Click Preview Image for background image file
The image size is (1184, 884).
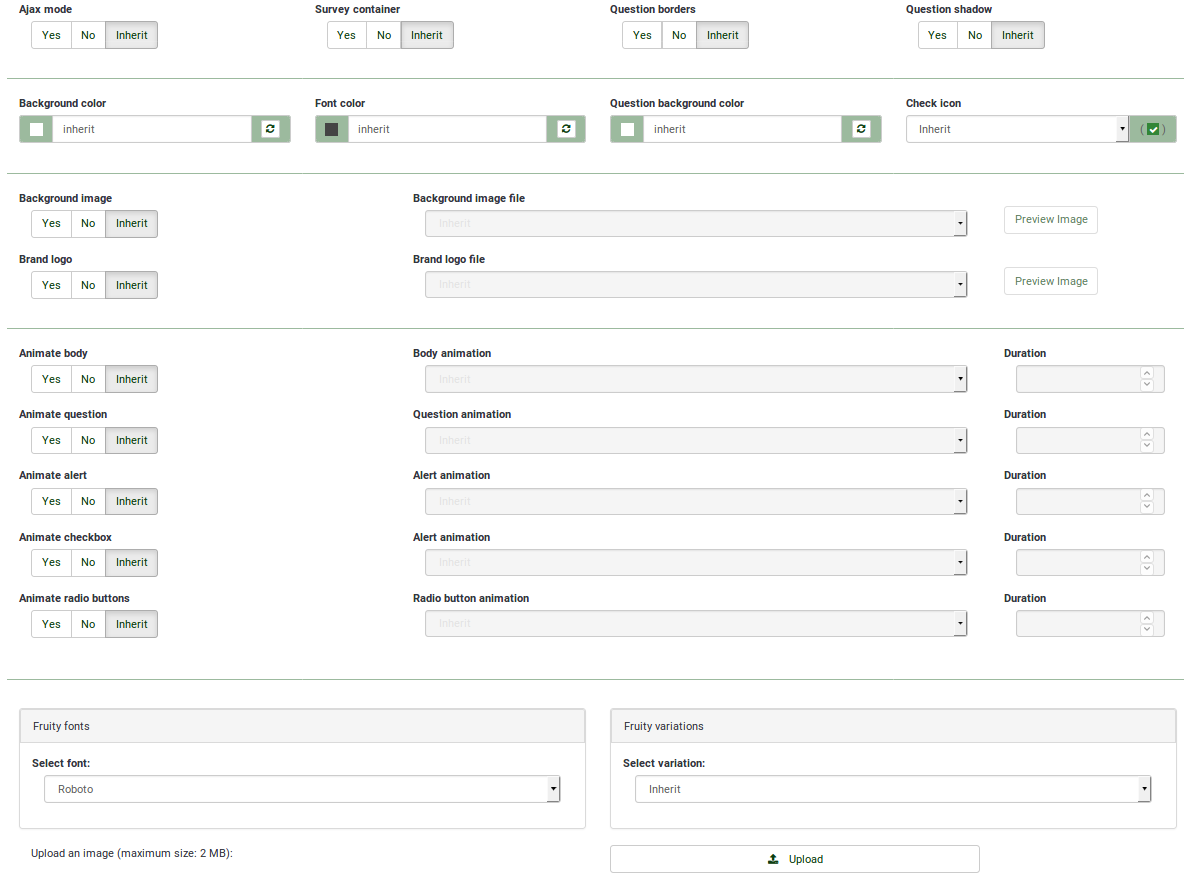(x=1050, y=220)
